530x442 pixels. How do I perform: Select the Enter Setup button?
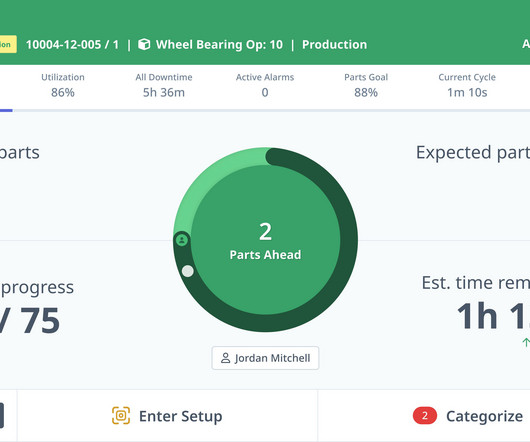click(167, 416)
